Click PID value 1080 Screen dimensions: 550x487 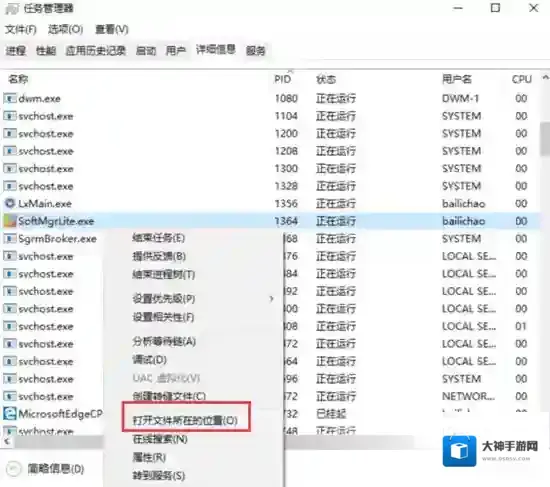(x=286, y=98)
